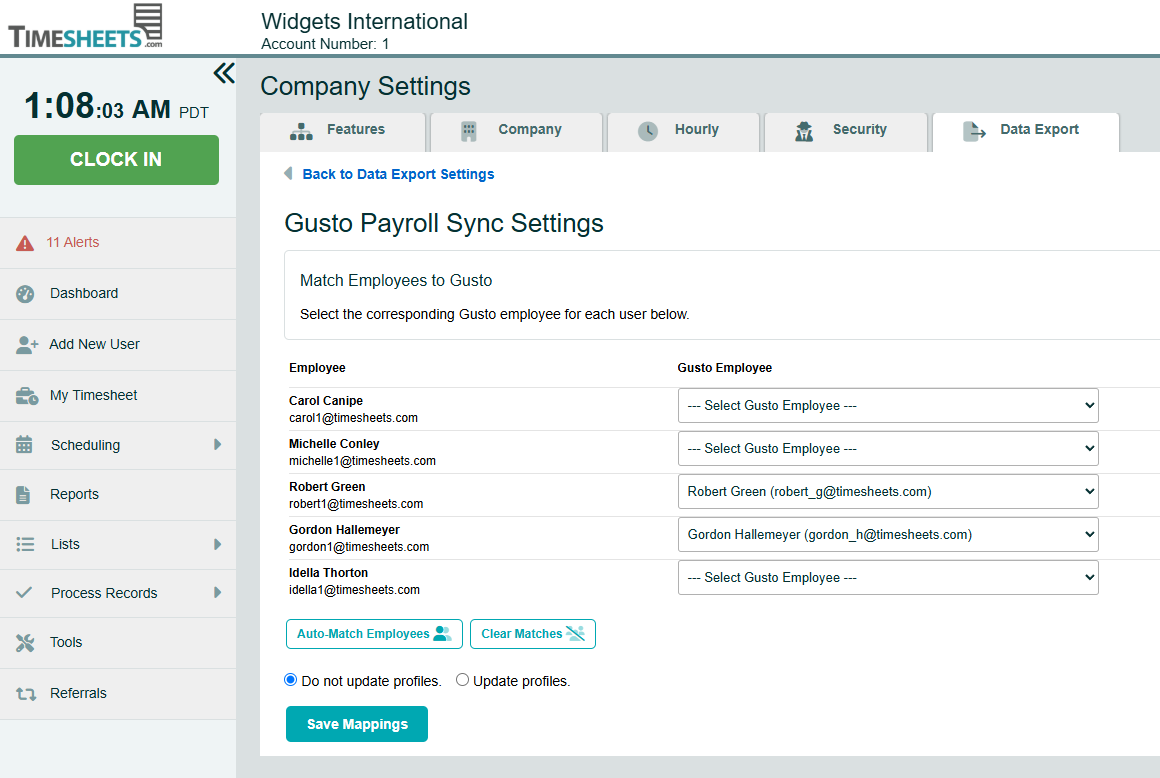Image resolution: width=1160 pixels, height=778 pixels.
Task: Open Gusto Employee dropdown for Robert Green
Action: [888, 491]
